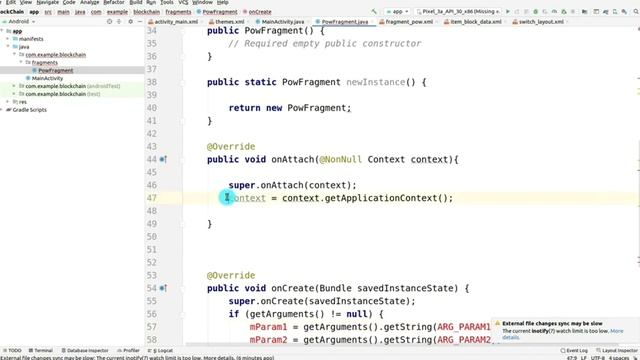Click the blockchain breadcrumb in navigation bar
The image size is (640, 360).
pyautogui.click(x=147, y=12)
